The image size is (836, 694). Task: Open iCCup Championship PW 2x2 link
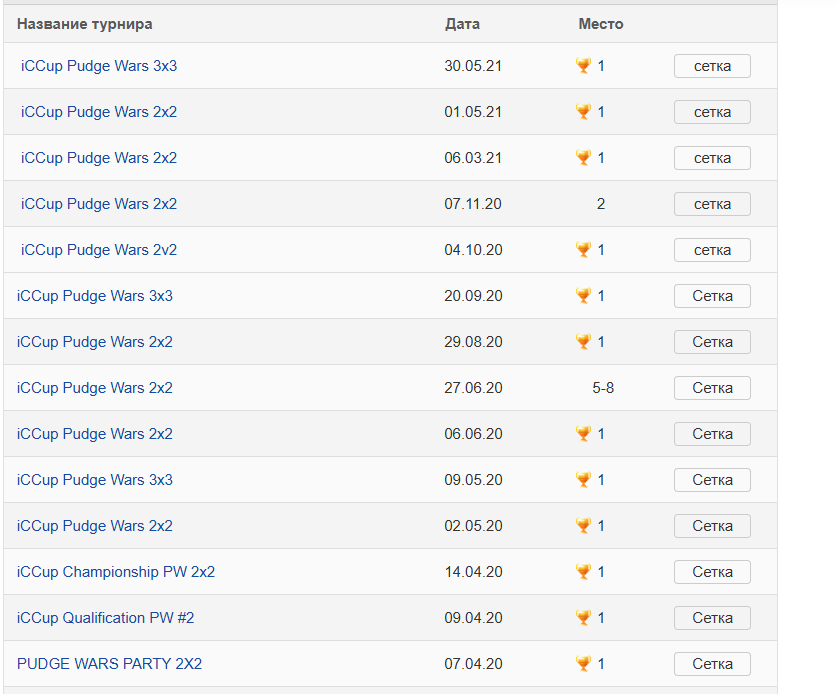click(x=116, y=572)
